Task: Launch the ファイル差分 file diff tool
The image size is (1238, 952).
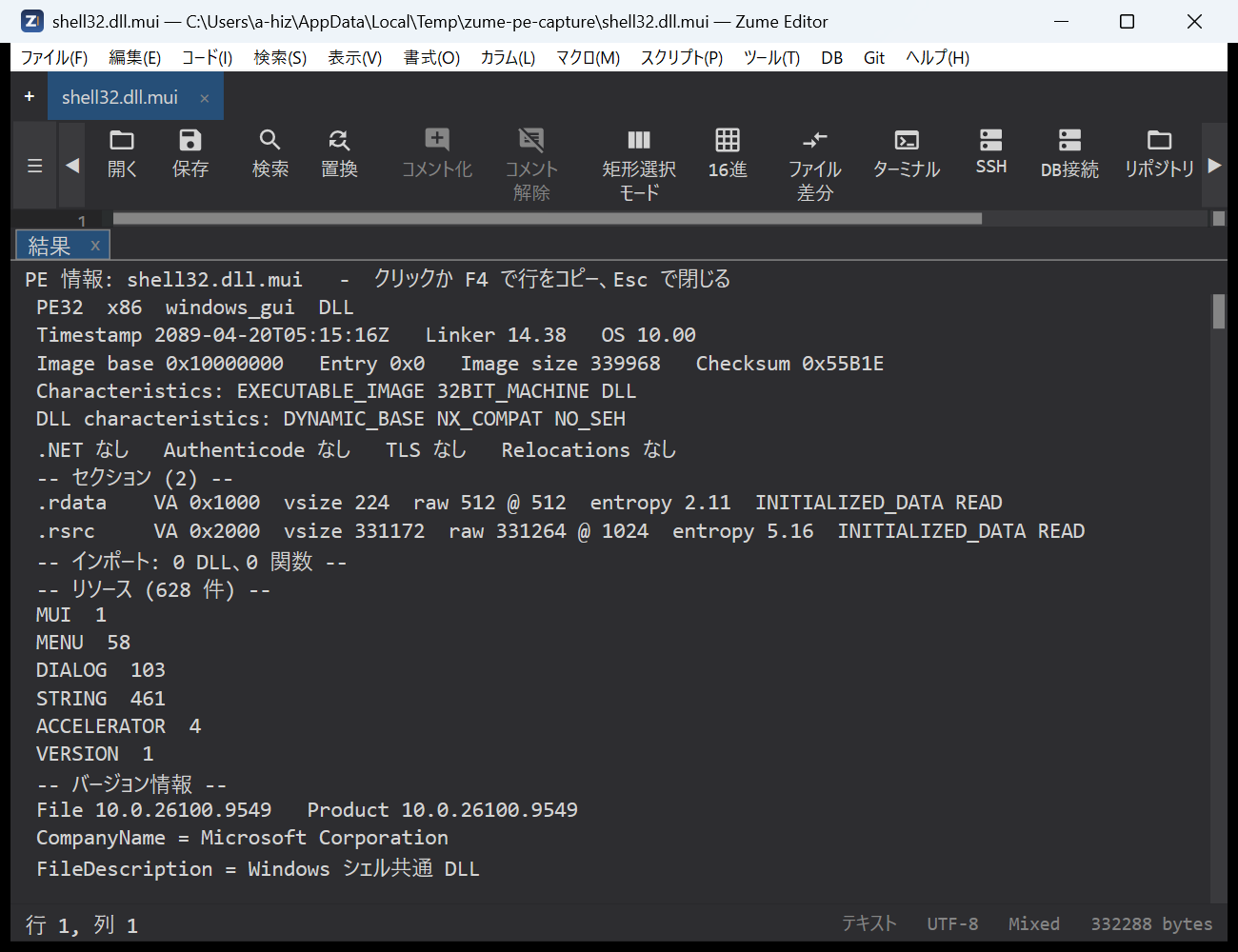Action: click(x=815, y=165)
